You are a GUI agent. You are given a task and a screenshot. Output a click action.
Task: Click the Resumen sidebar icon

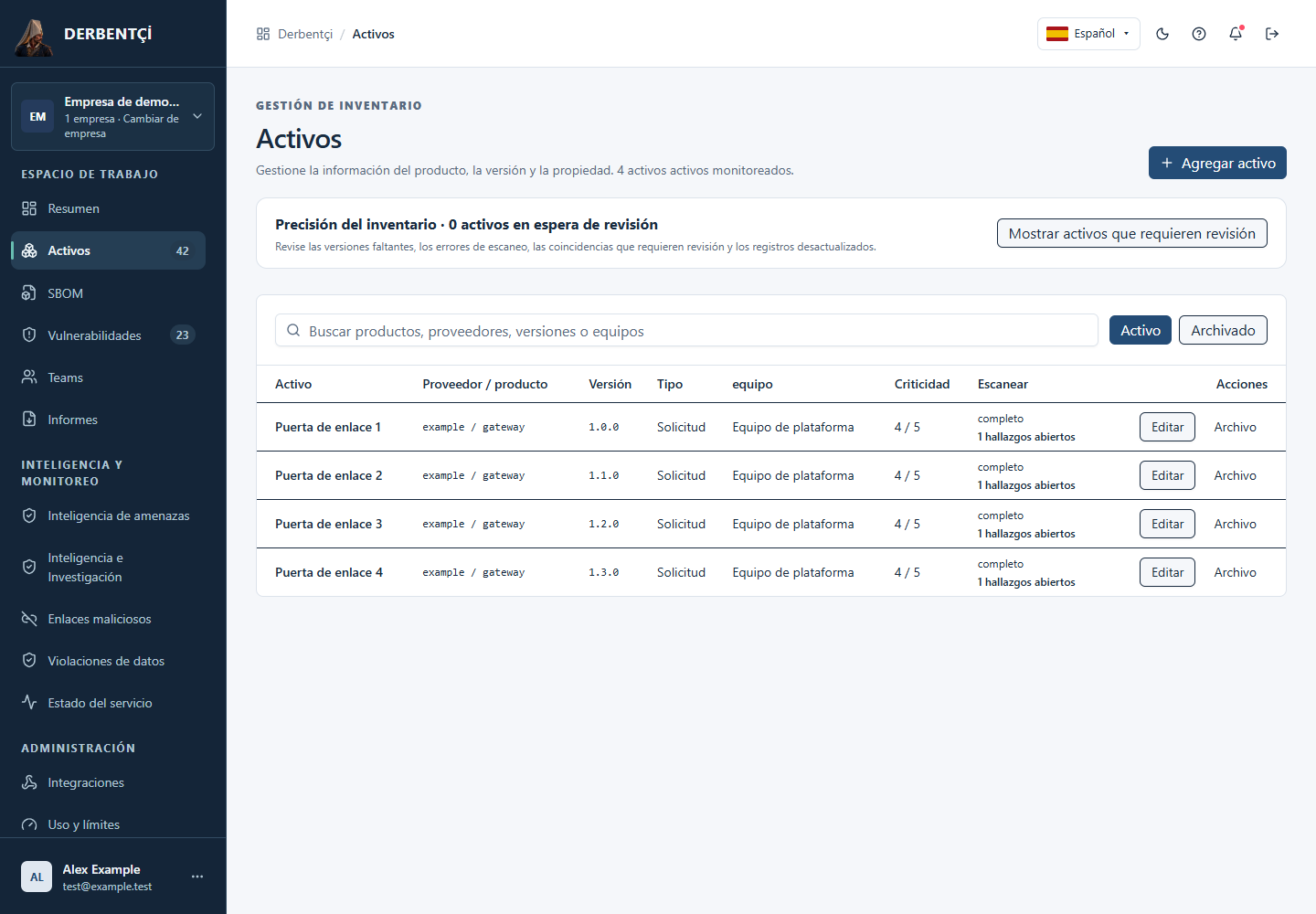[29, 208]
